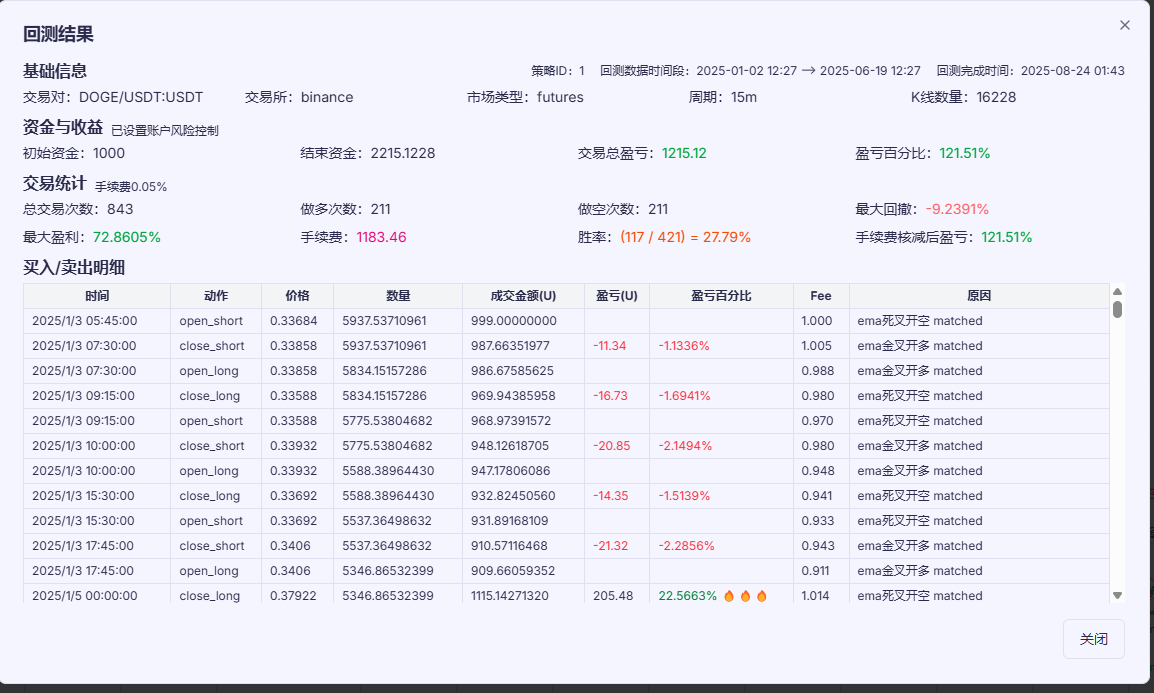This screenshot has height=693, width=1154.
Task: Click the scrollbar up arrow in the trade table
Action: click(x=1117, y=291)
